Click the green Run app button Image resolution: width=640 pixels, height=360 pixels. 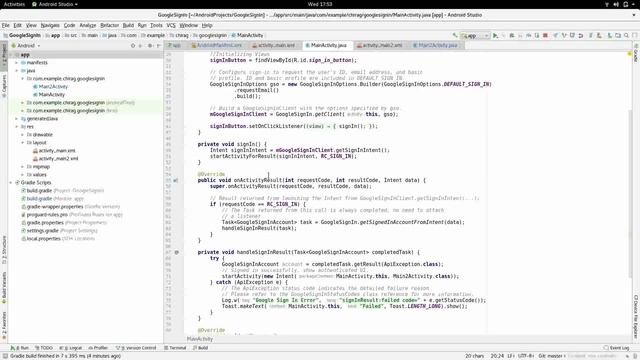[x=495, y=36]
